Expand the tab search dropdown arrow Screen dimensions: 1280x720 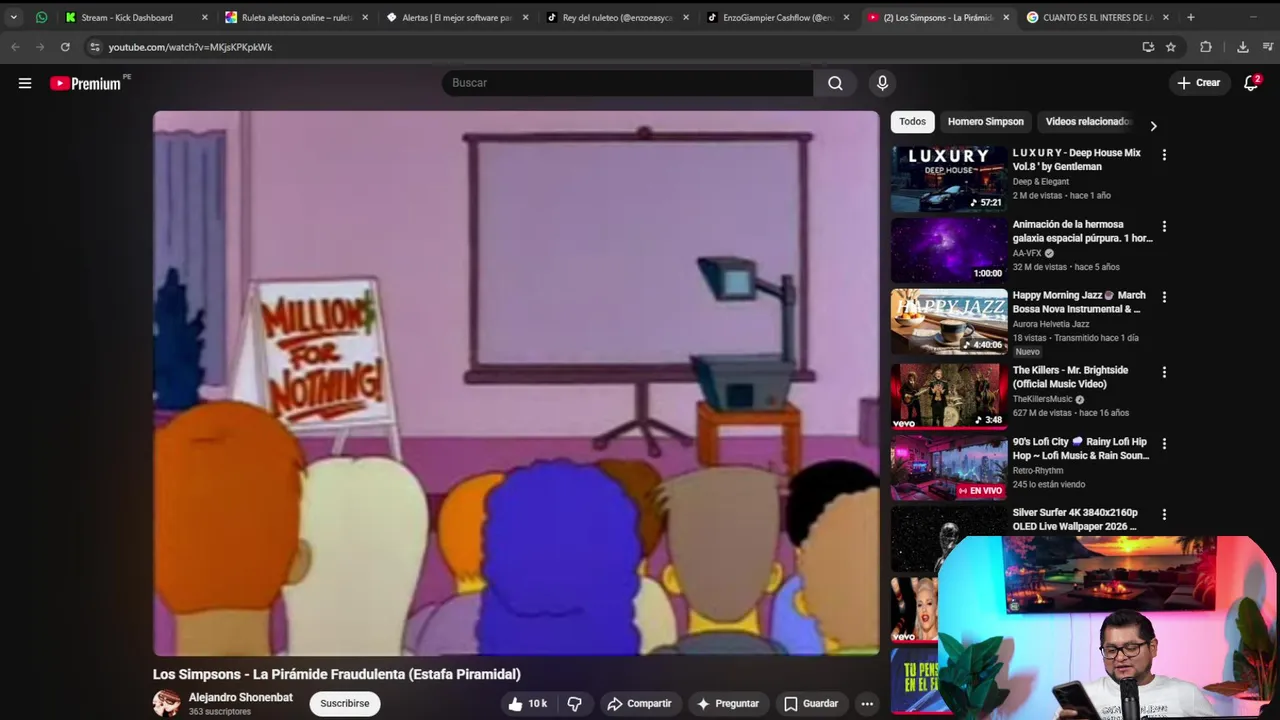coord(13,17)
